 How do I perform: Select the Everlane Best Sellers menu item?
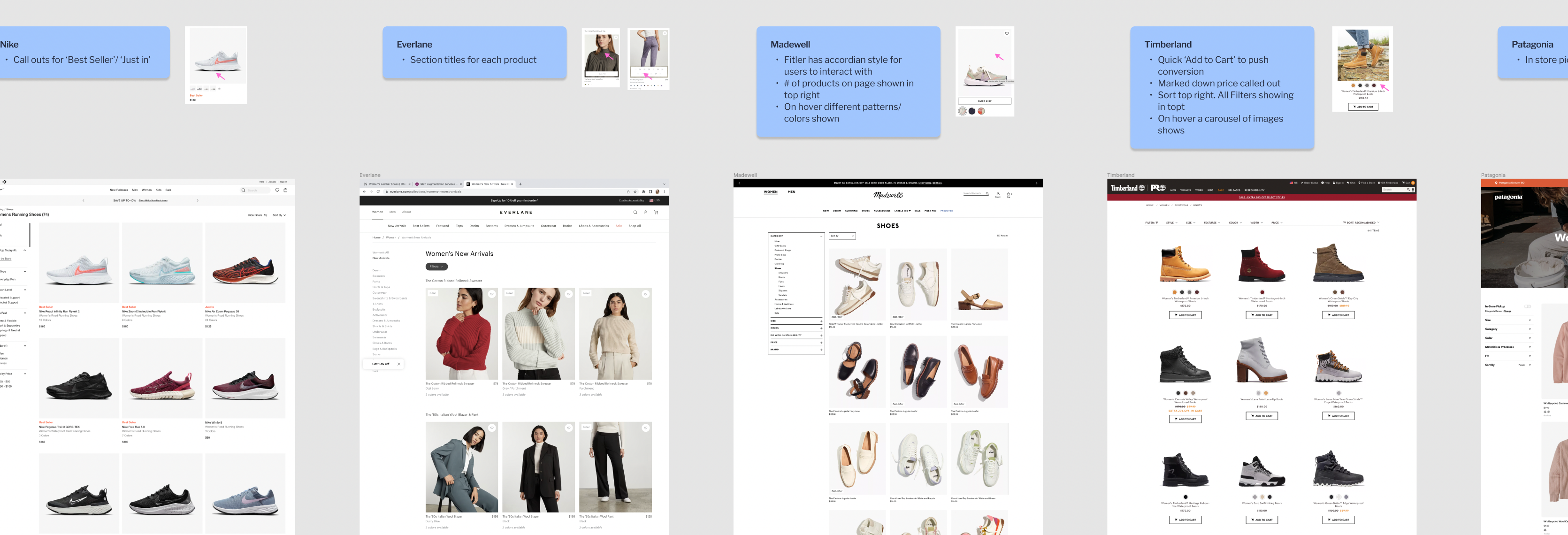421,226
